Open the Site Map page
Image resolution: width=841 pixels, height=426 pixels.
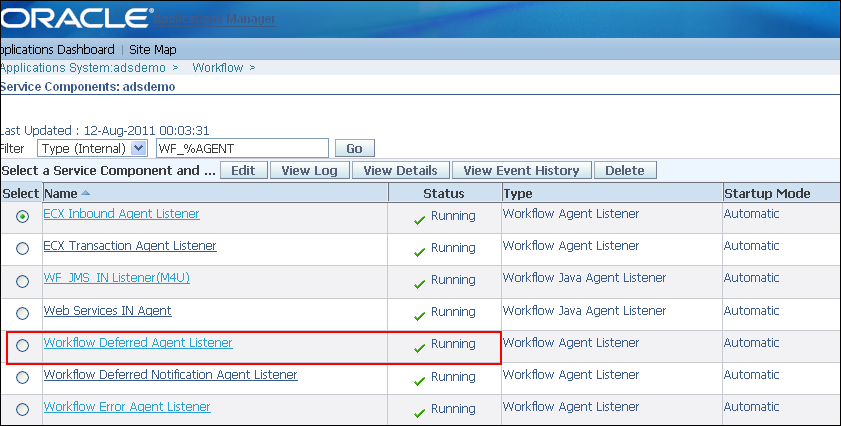pos(154,49)
